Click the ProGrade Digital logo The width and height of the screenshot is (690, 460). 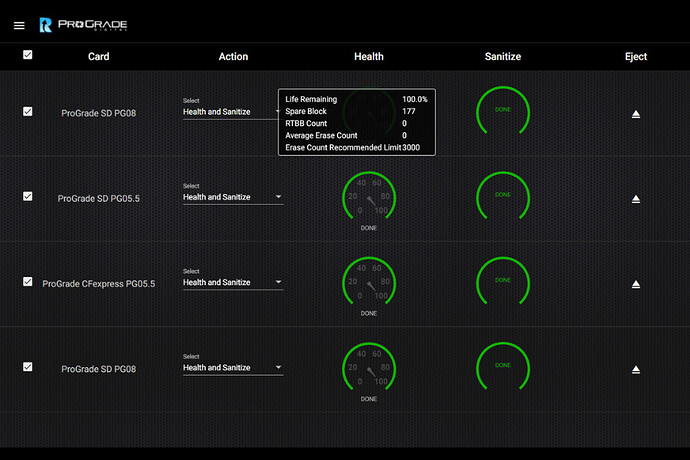pyautogui.click(x=83, y=24)
